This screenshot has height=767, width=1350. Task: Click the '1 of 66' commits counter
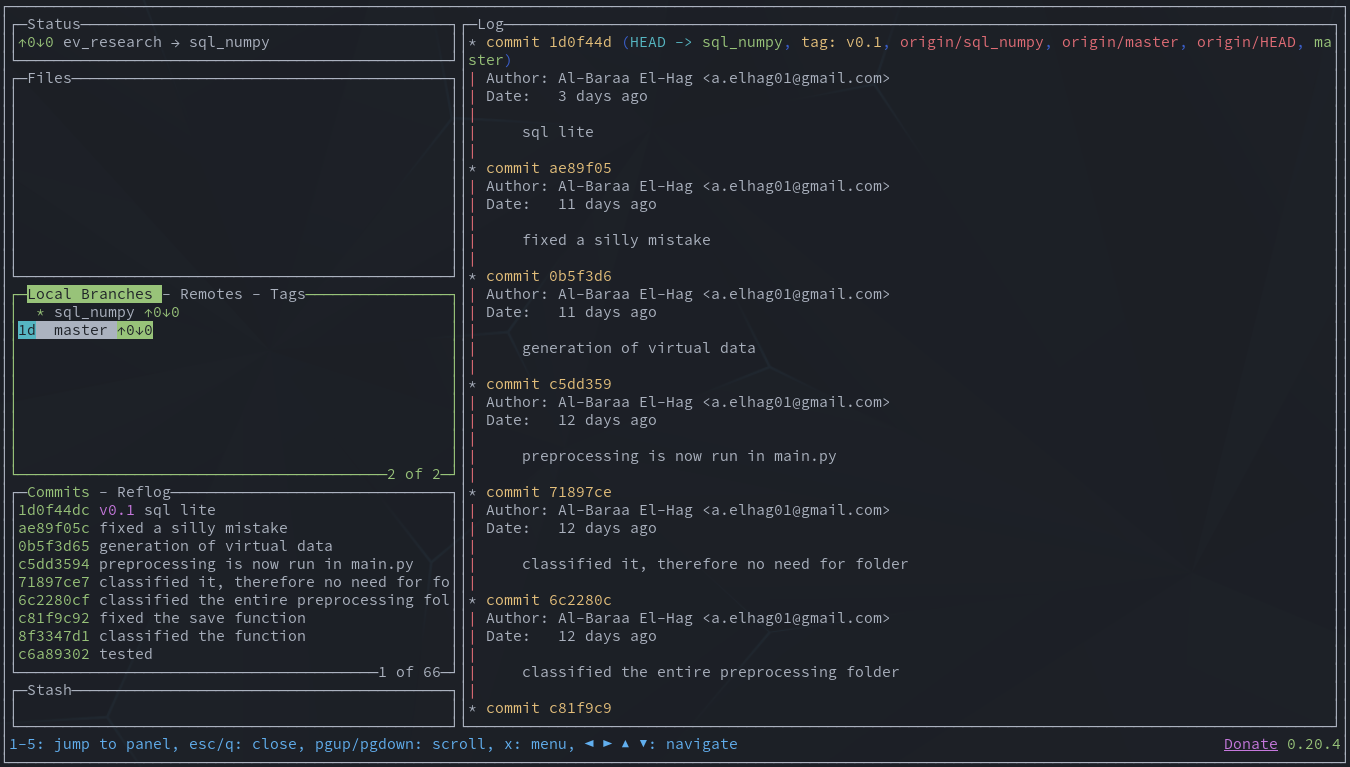(409, 672)
